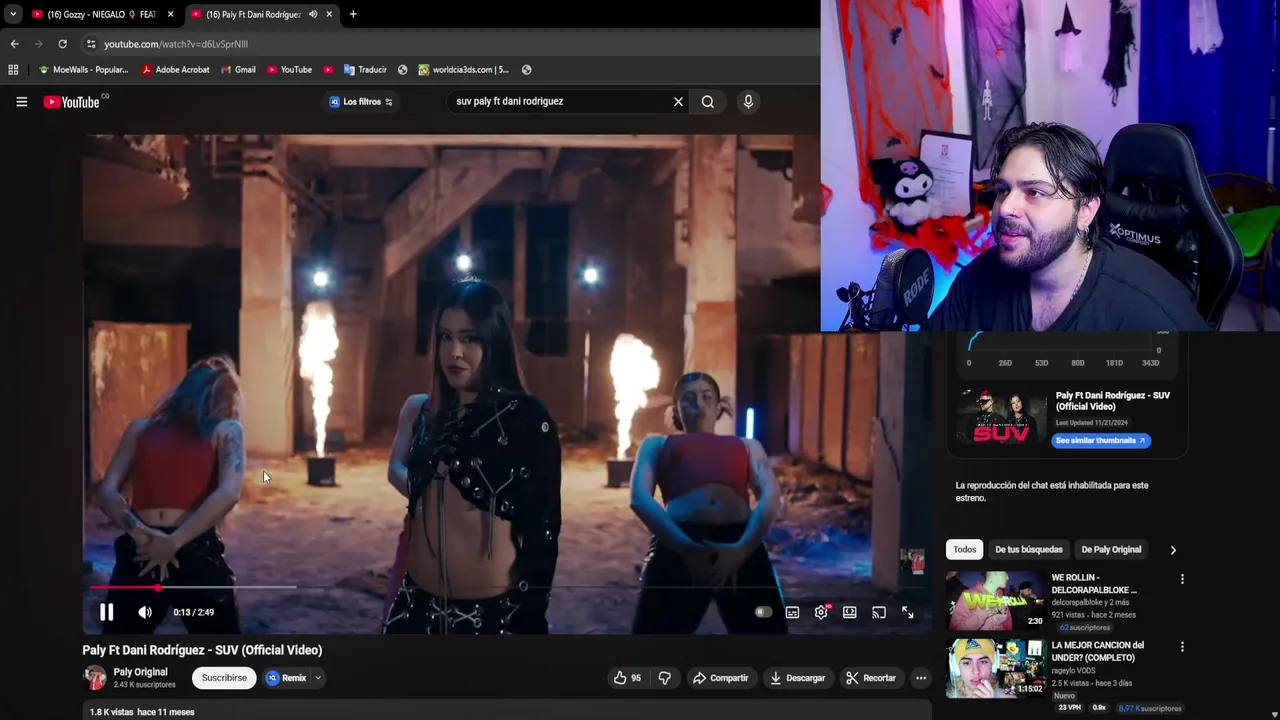Open LA MEJOR CANCION del UNDER thumbnail
The height and width of the screenshot is (720, 1280).
pyautogui.click(x=996, y=669)
